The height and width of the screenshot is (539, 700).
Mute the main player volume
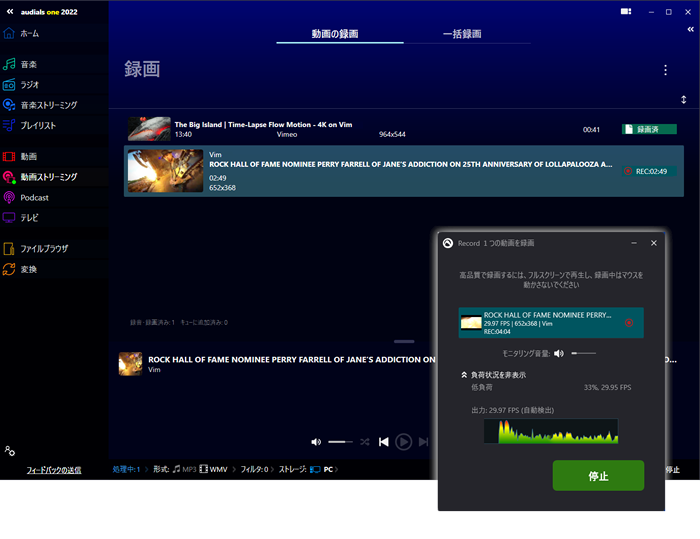pyautogui.click(x=316, y=442)
